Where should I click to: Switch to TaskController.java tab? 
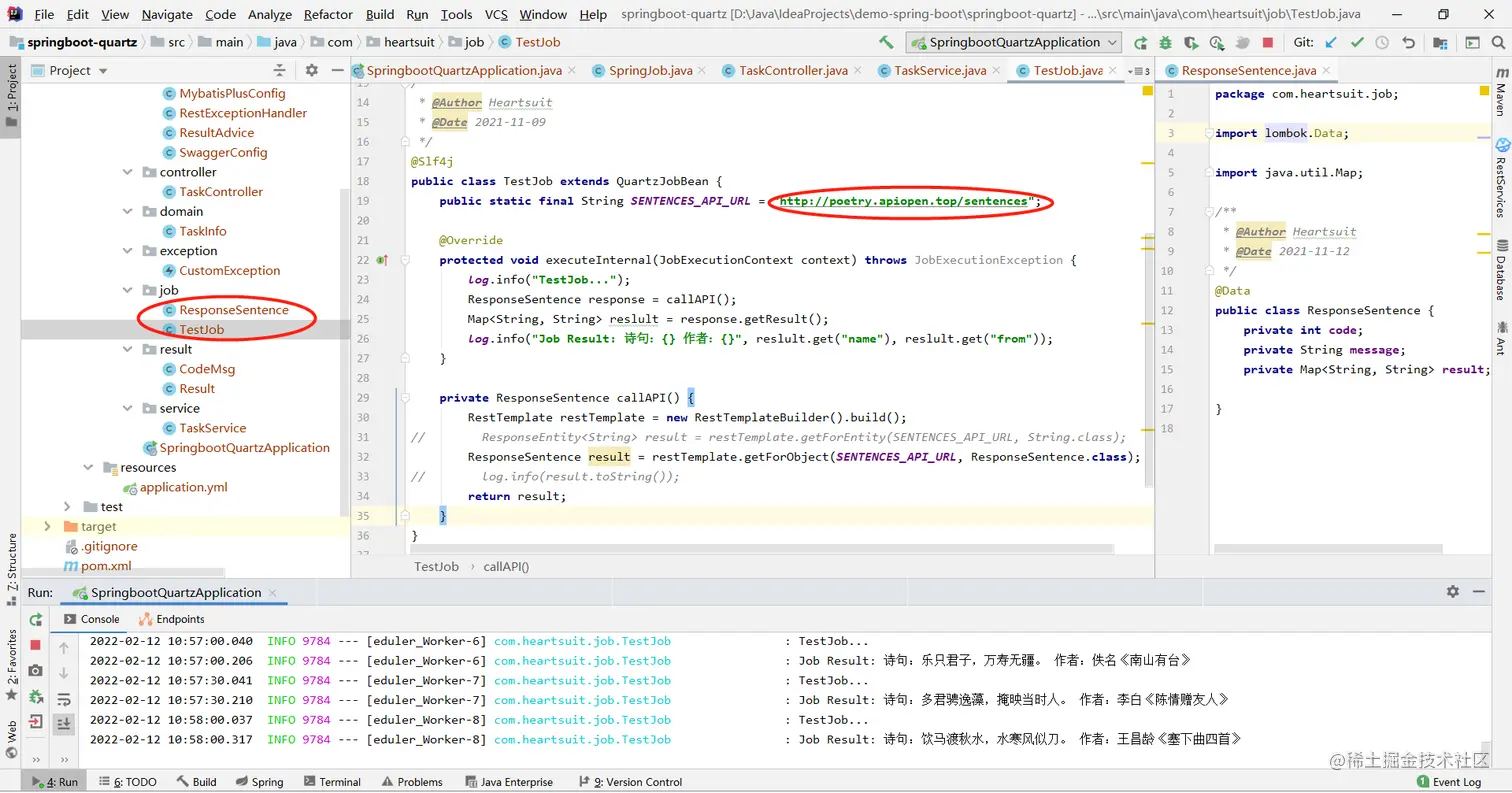tap(793, 70)
